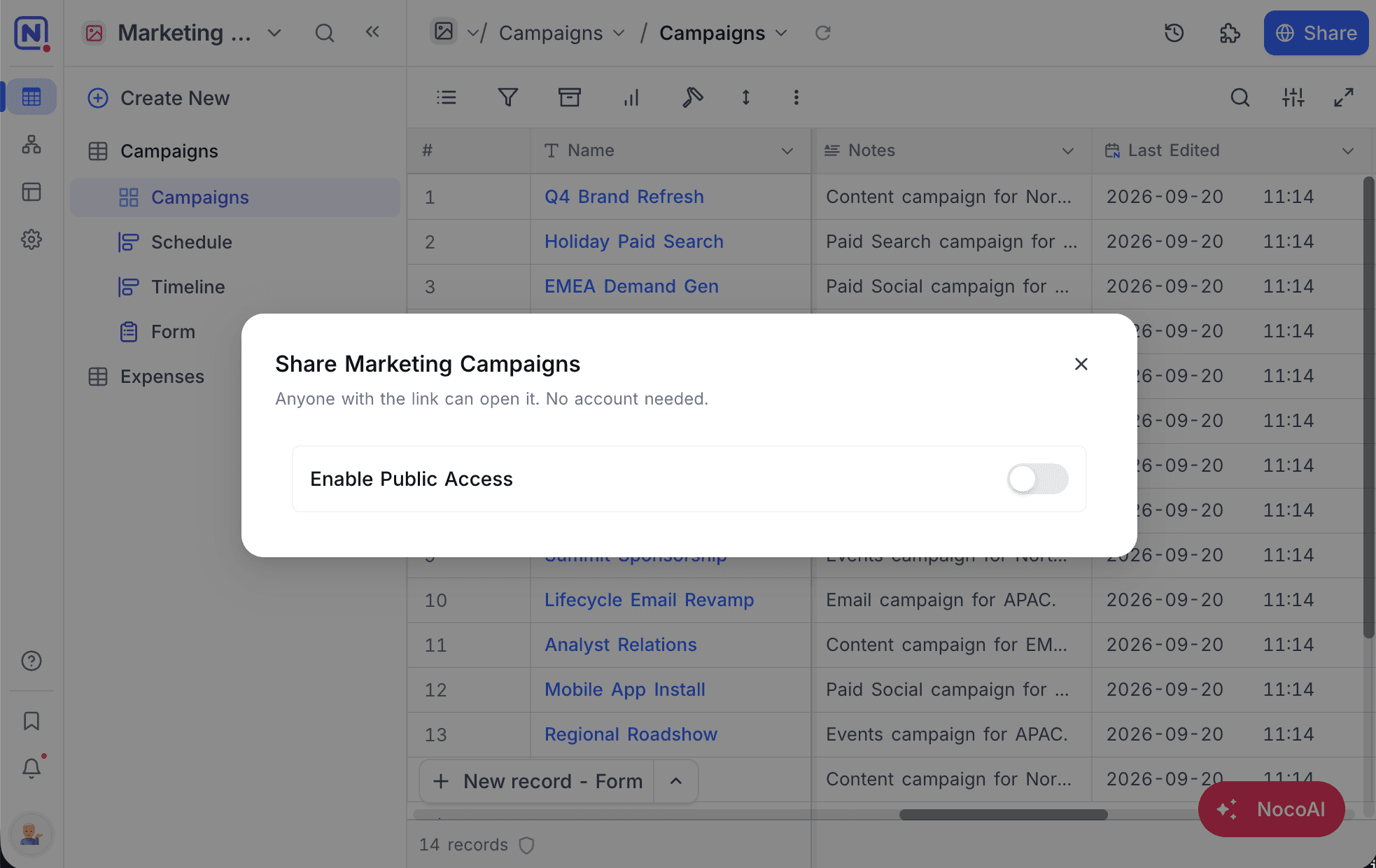1376x868 pixels.
Task: Click the horizontal scrollbar at the grid bottom
Action: [1003, 815]
